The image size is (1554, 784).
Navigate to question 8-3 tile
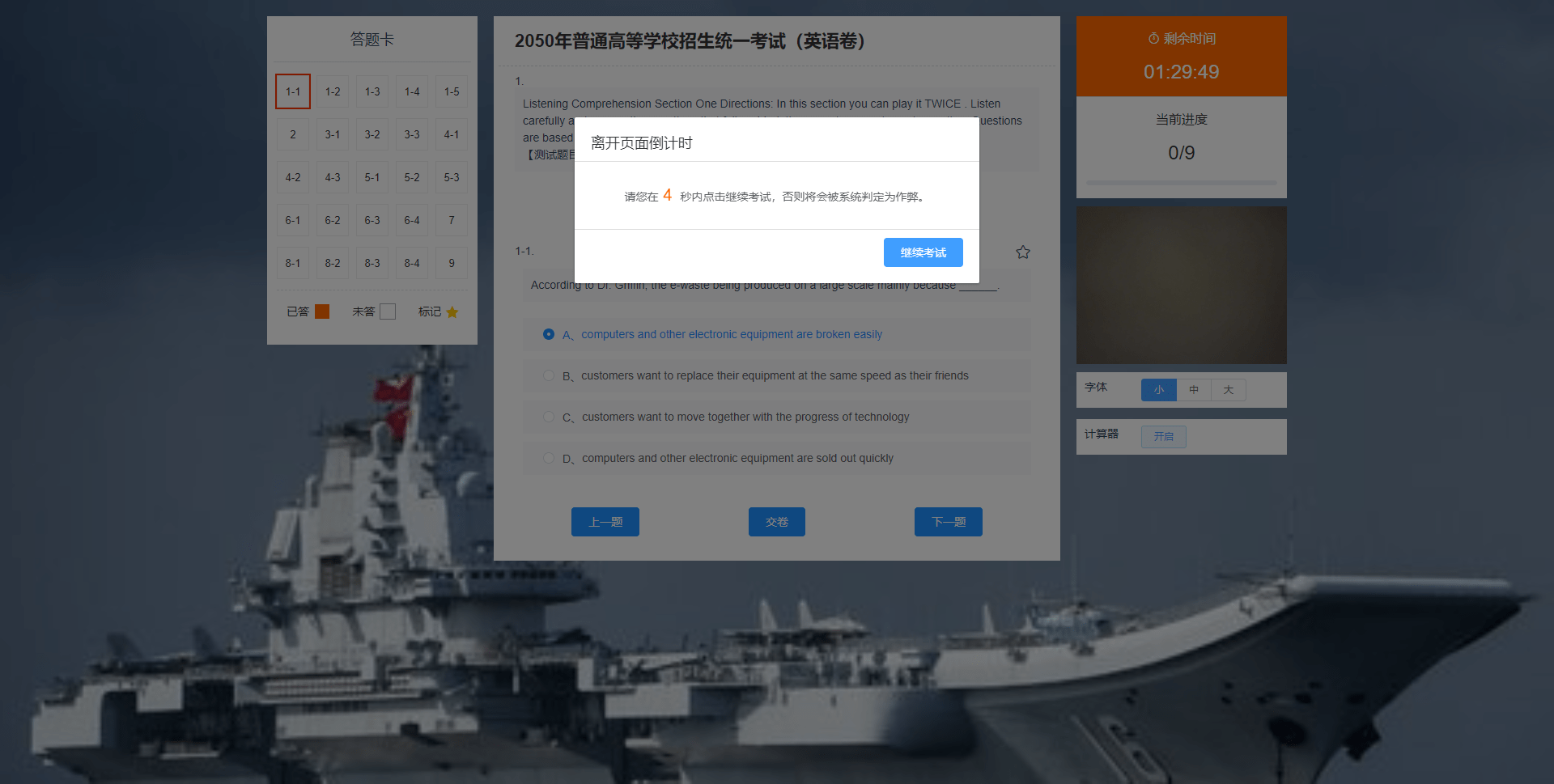point(372,263)
